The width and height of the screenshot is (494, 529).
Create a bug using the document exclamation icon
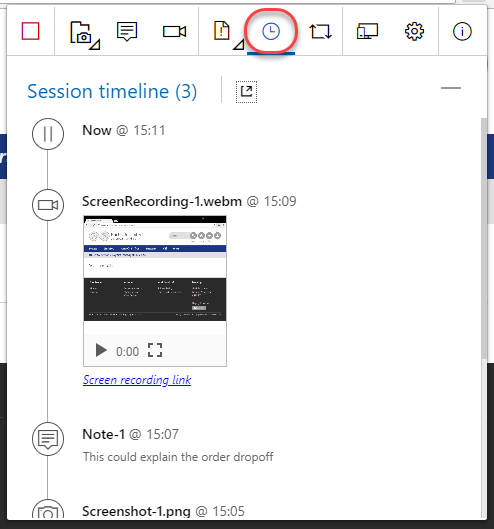click(x=222, y=31)
